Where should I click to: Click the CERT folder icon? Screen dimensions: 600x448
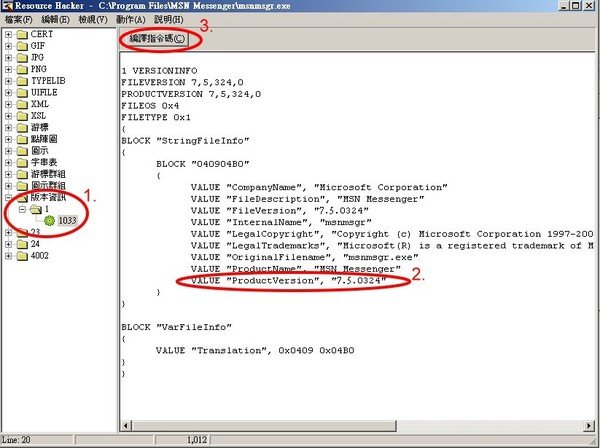click(22, 34)
